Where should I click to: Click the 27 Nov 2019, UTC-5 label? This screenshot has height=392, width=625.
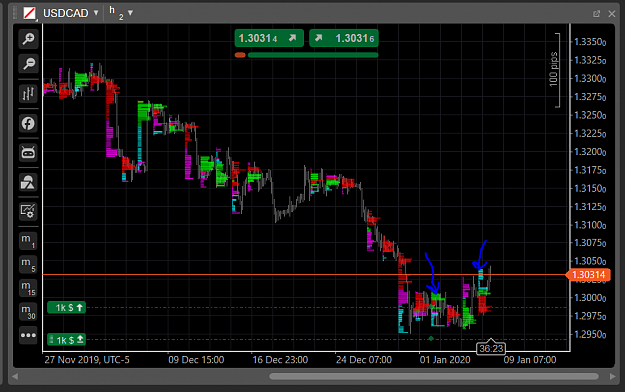point(87,360)
